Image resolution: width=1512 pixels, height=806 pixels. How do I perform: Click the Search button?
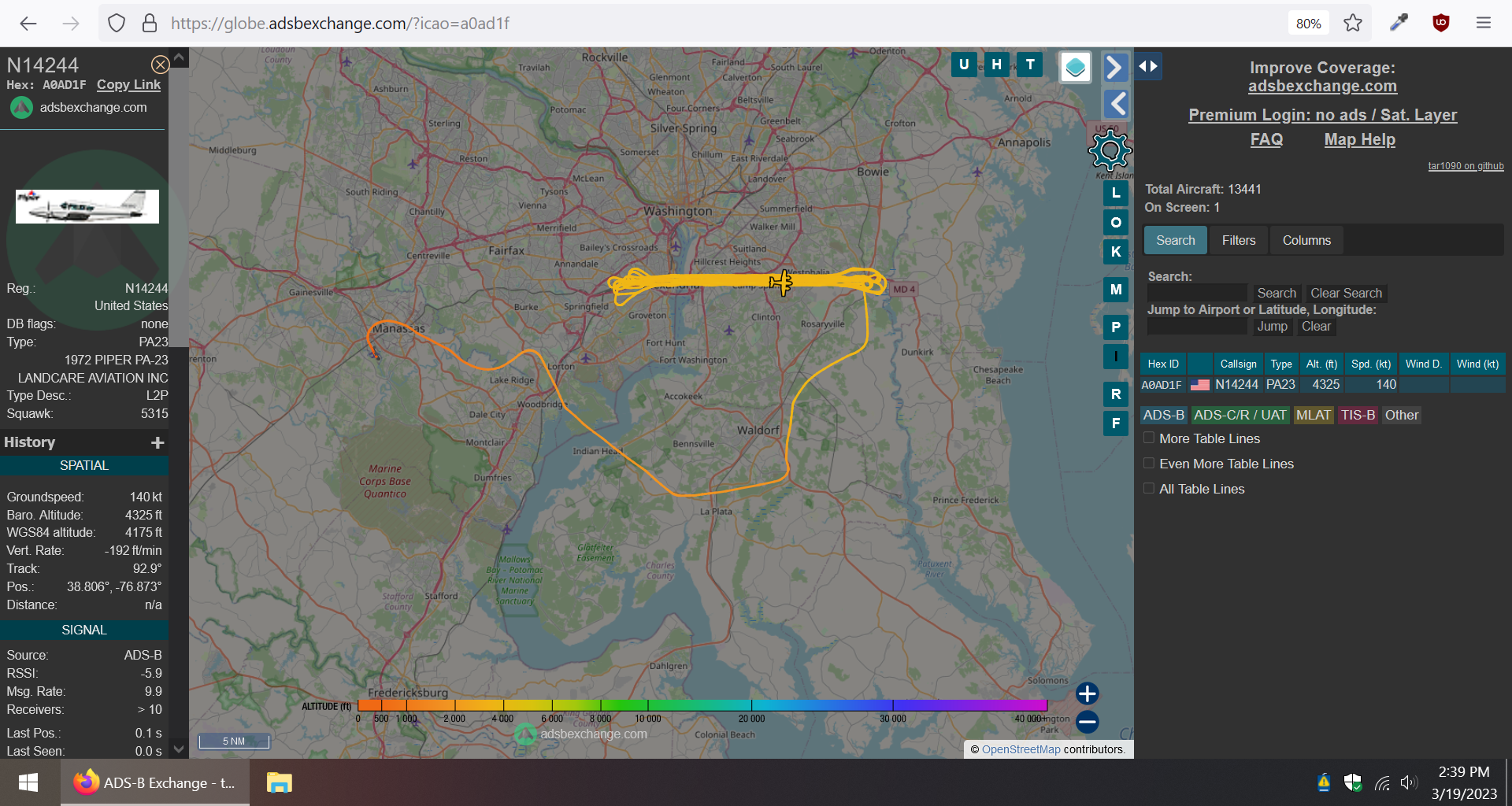[1276, 293]
